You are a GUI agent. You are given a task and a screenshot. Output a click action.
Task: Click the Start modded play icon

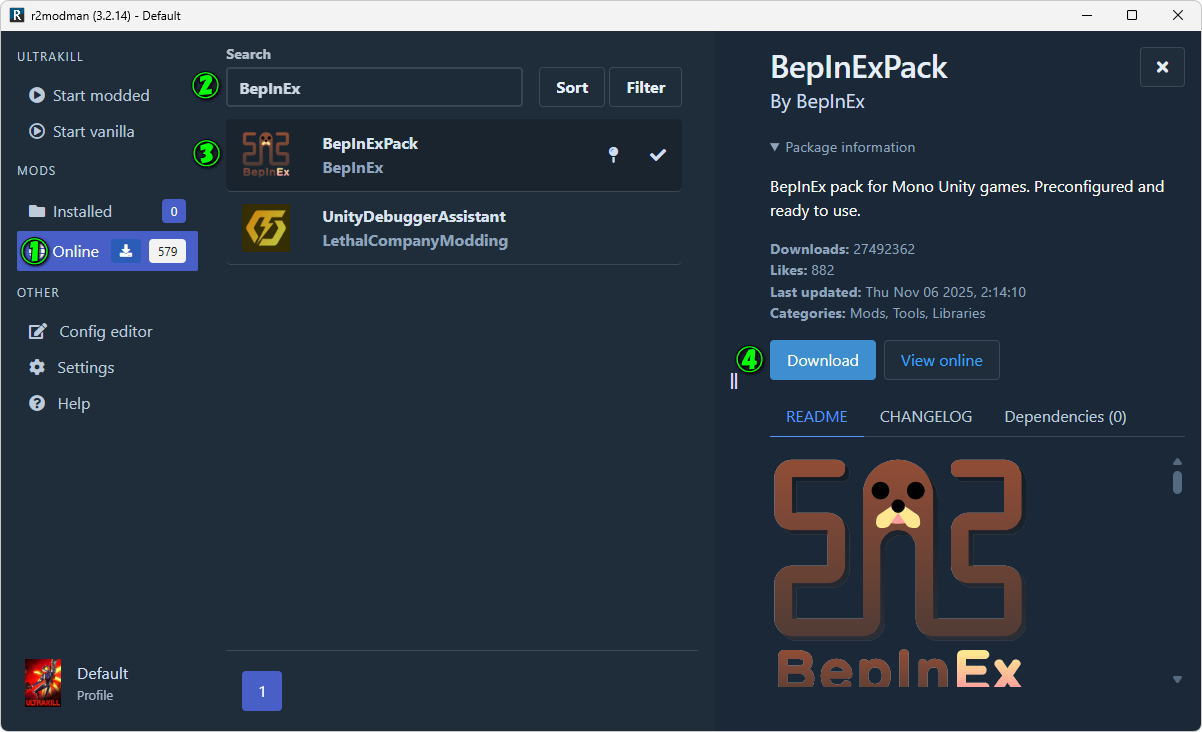[37, 95]
